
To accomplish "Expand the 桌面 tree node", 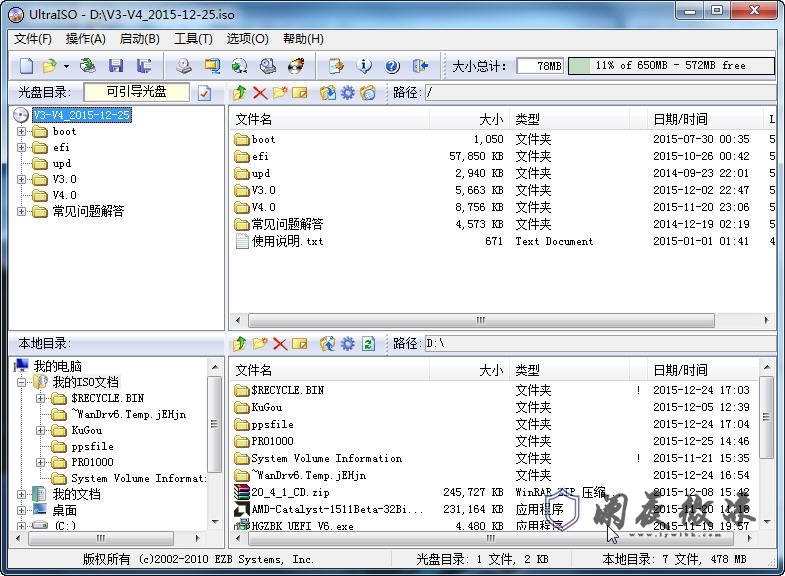I will click(21, 511).
